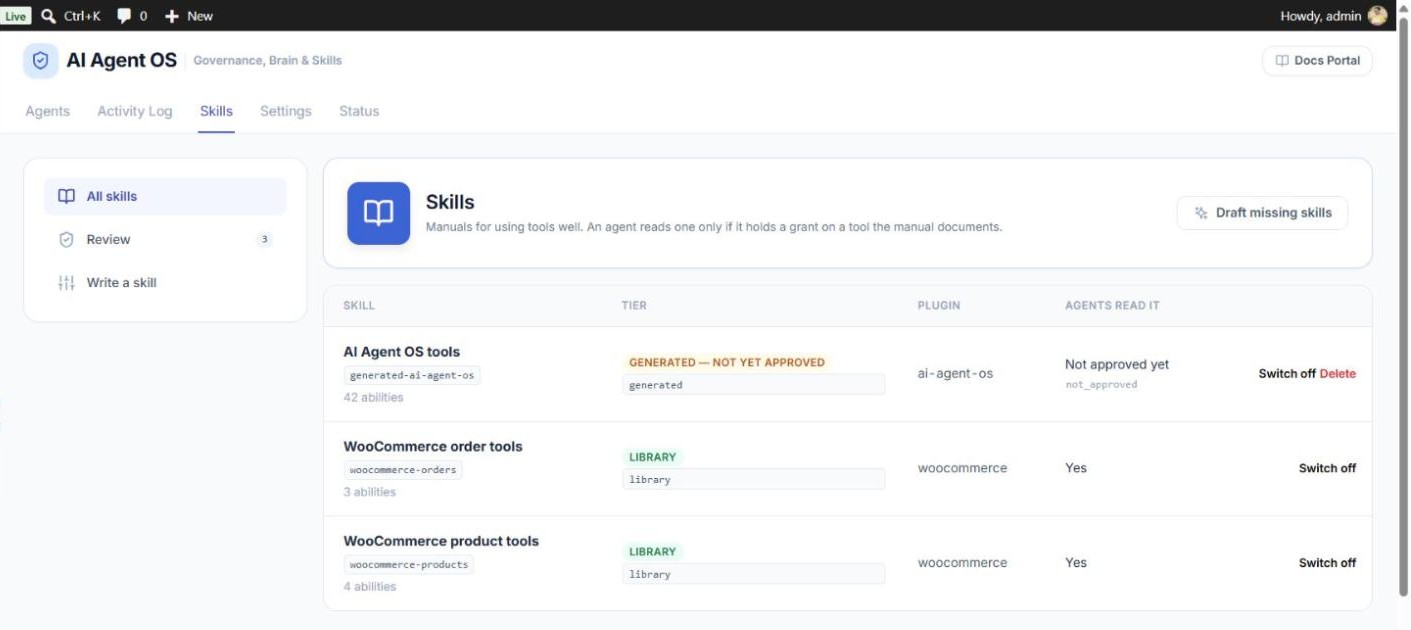Viewport: 1411px width, 630px height.
Task: Open the Agents tab
Action: [x=48, y=111]
